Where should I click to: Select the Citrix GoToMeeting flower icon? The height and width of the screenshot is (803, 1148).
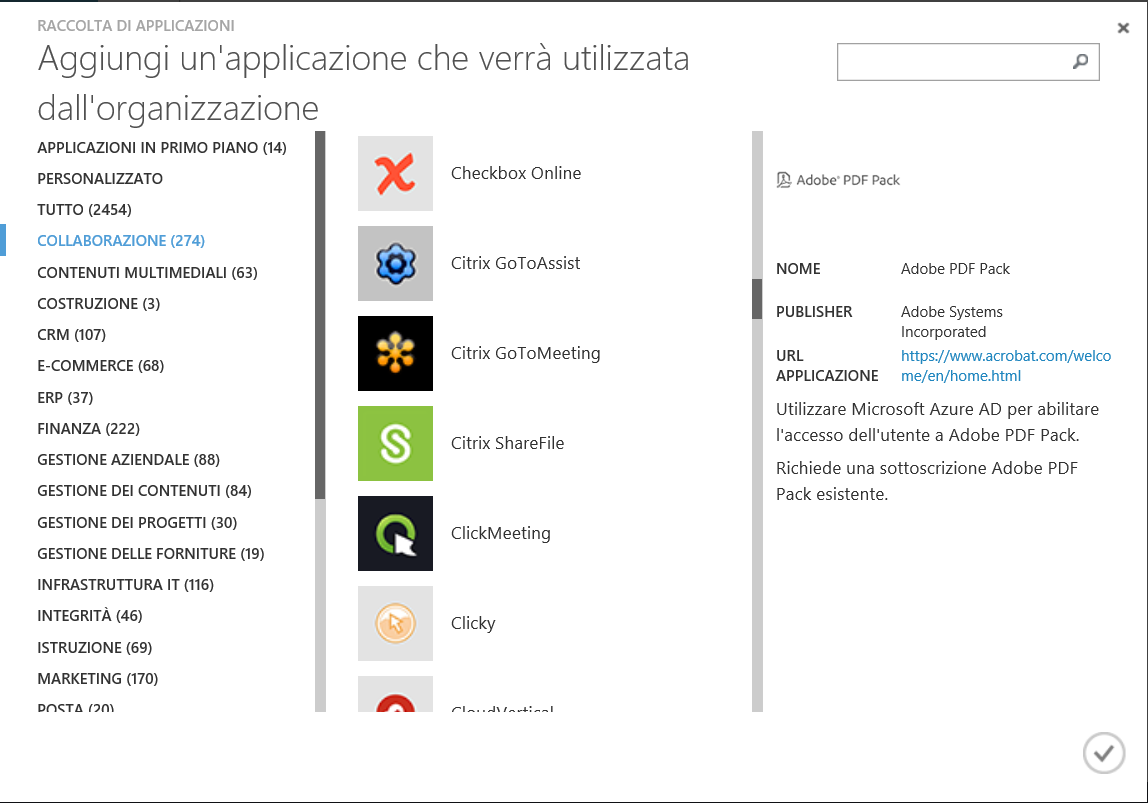click(395, 354)
